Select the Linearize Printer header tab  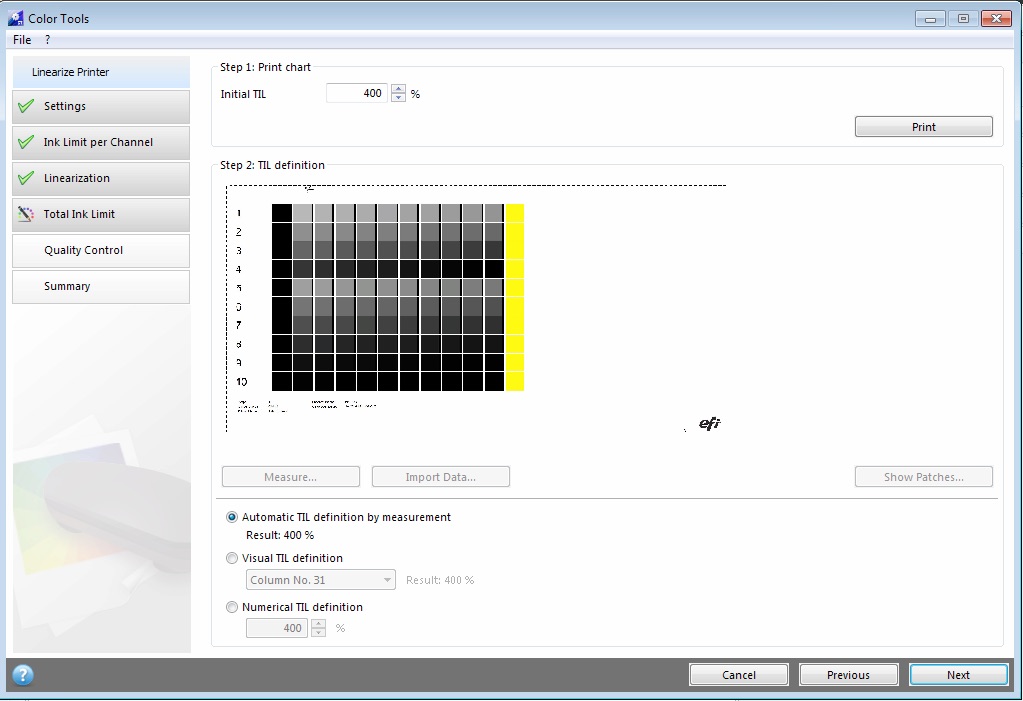pos(101,72)
